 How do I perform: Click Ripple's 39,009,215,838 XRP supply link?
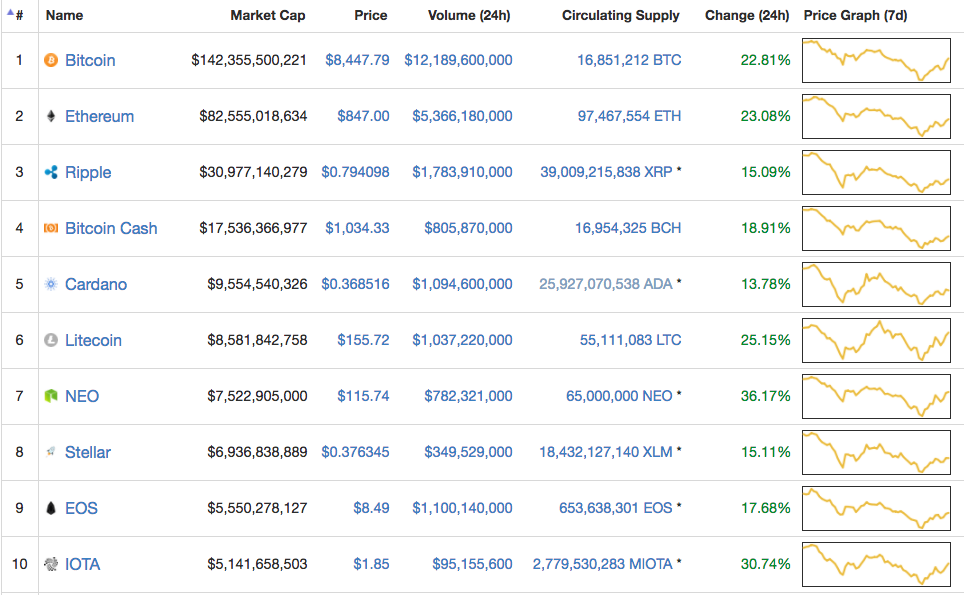pyautogui.click(x=606, y=173)
